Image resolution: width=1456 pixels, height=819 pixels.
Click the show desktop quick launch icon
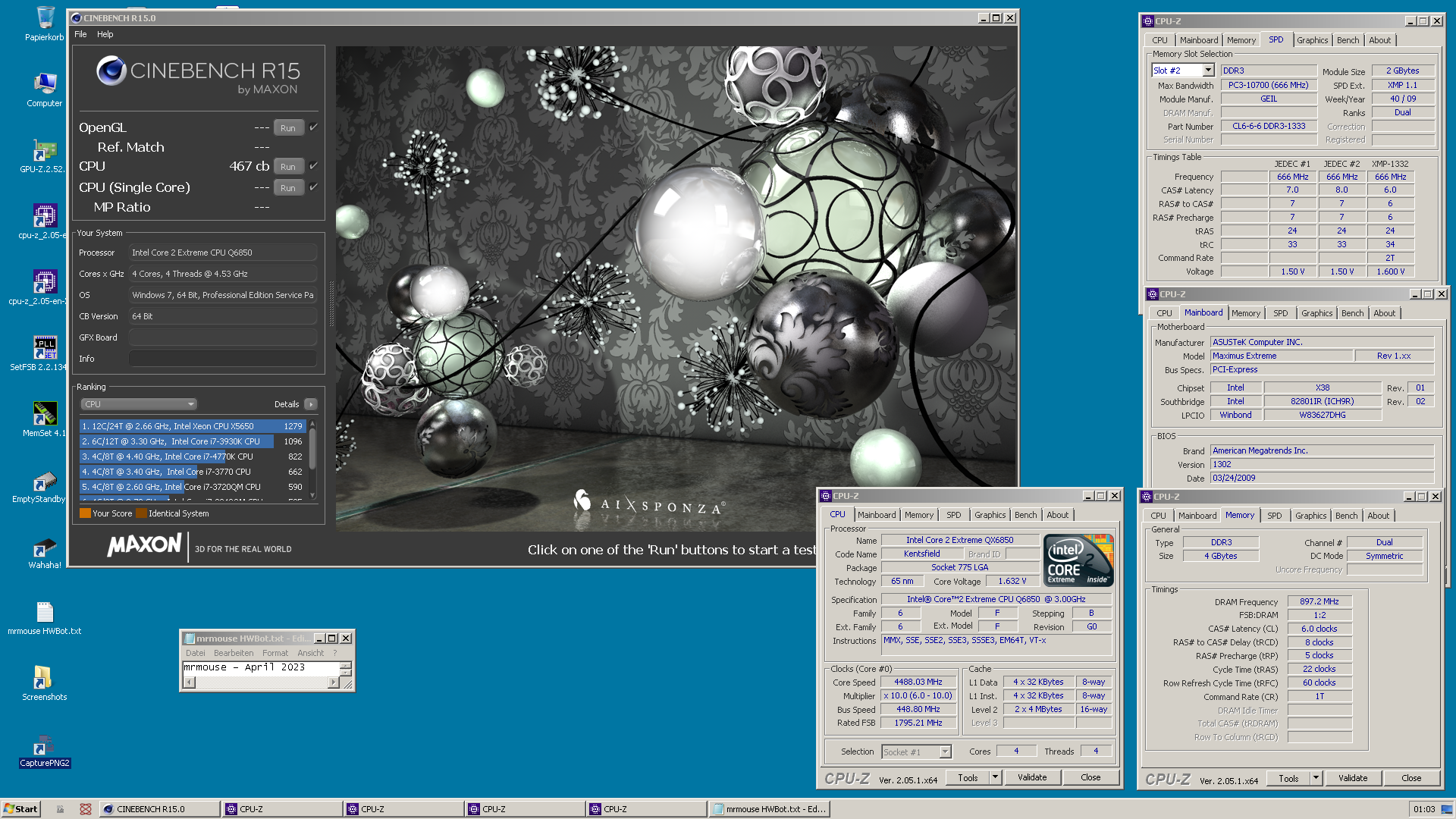pos(60,809)
